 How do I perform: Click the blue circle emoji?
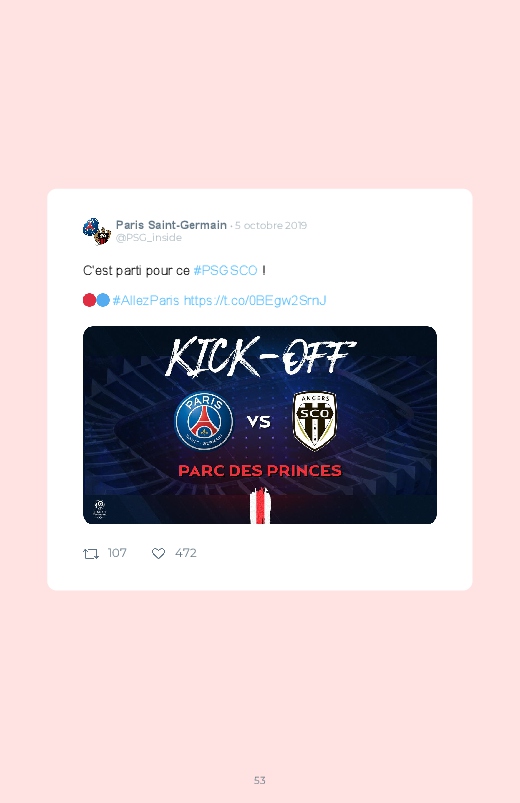click(103, 300)
